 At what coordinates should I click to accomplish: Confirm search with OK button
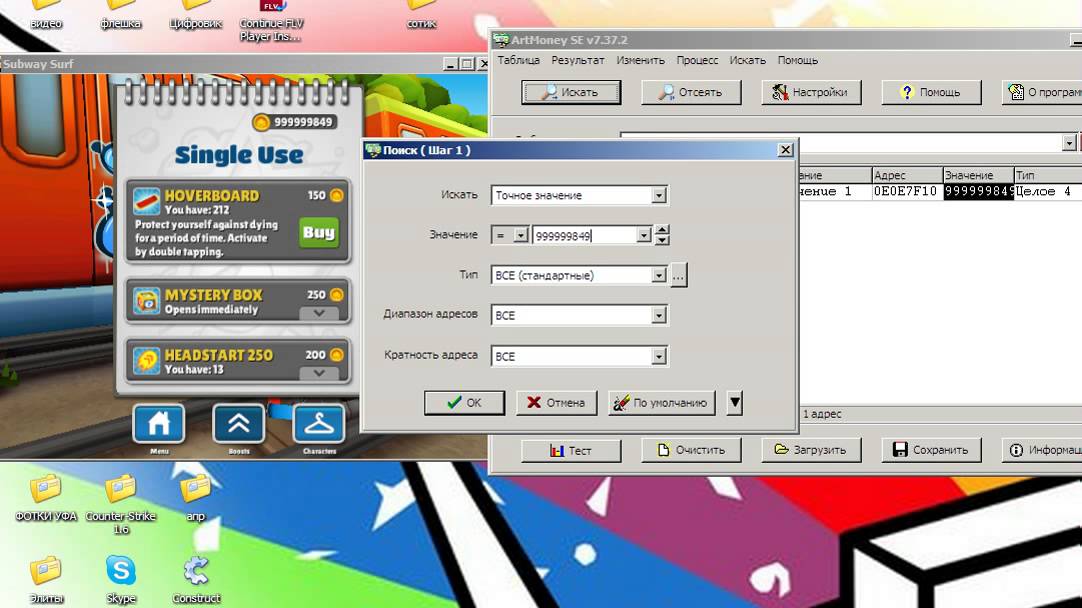pyautogui.click(x=464, y=402)
